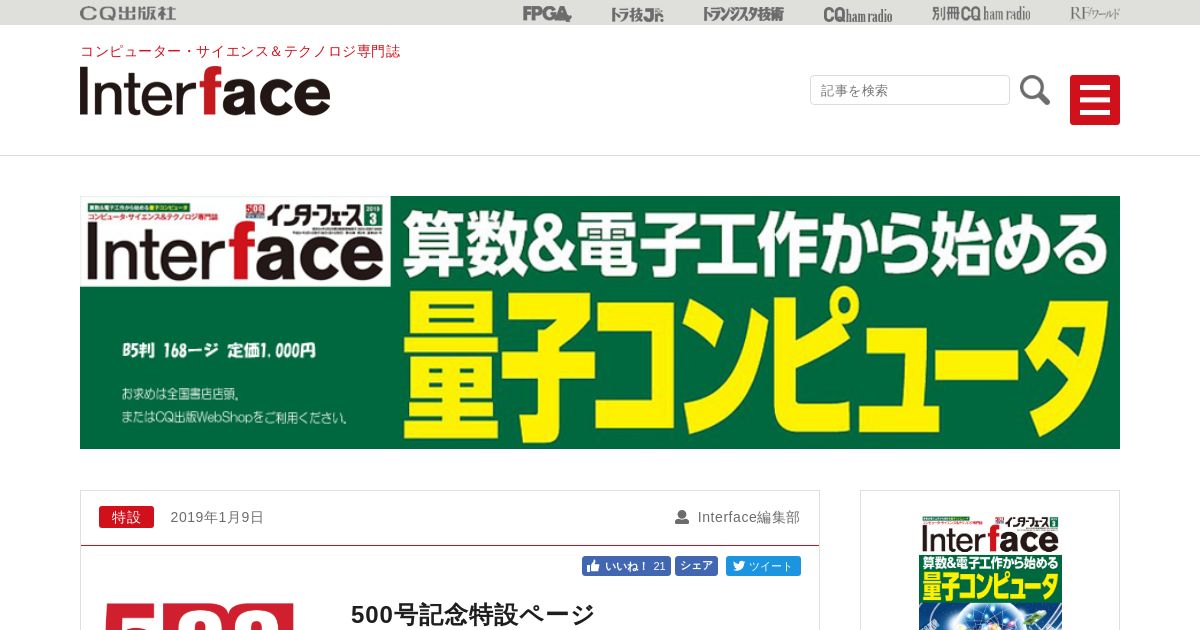The height and width of the screenshot is (630, 1200).
Task: Open the 500号記念特設ページ article title
Action: click(473, 614)
